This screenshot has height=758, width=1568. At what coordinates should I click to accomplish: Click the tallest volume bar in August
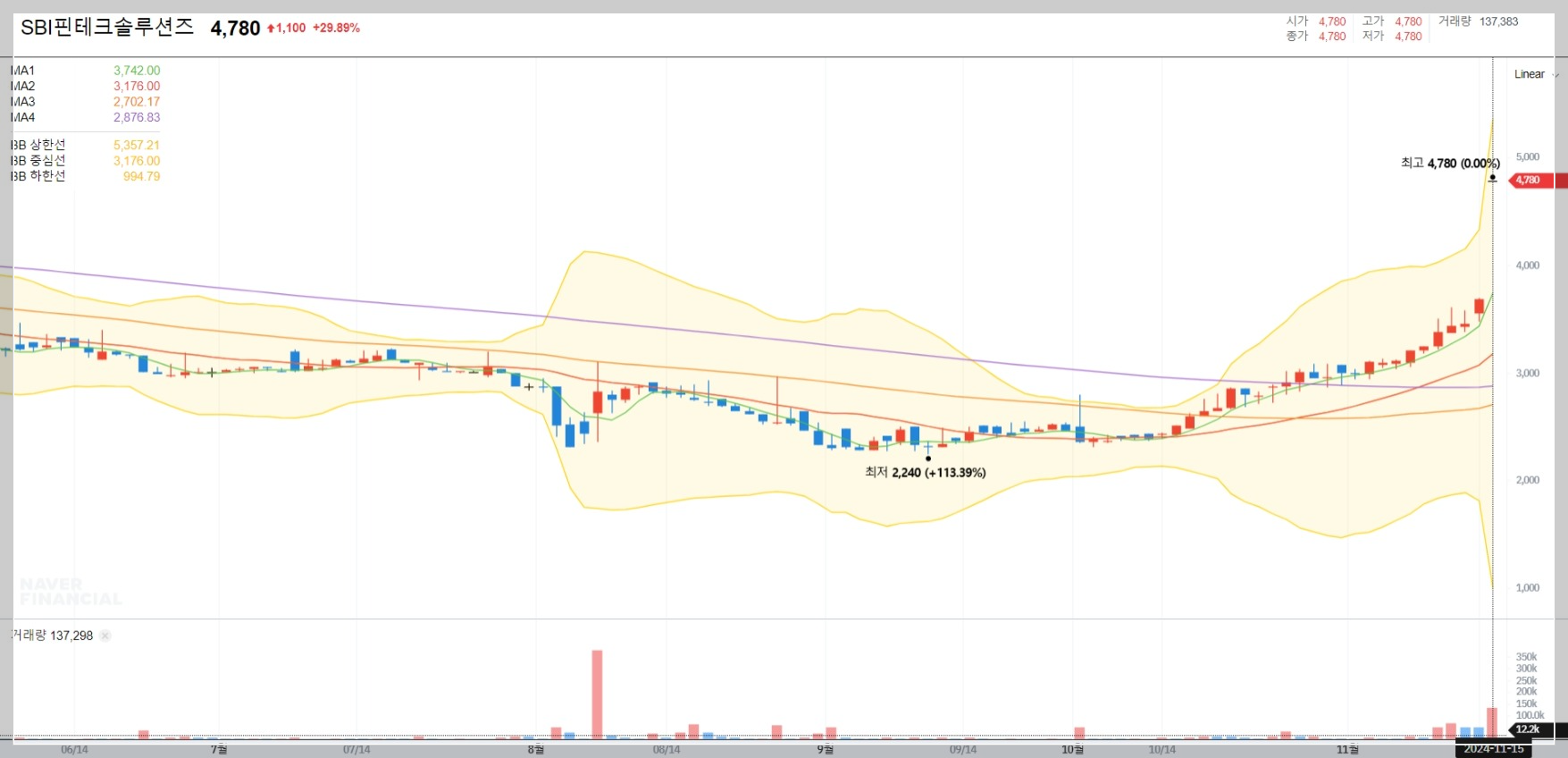(597, 695)
